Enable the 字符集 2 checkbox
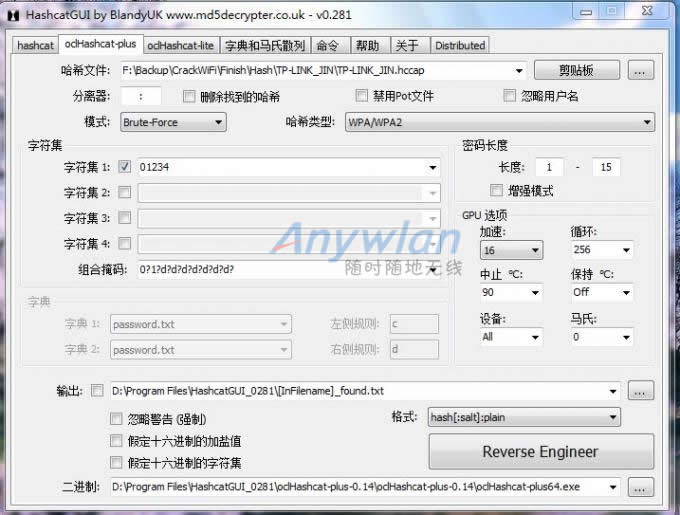 pyautogui.click(x=125, y=192)
